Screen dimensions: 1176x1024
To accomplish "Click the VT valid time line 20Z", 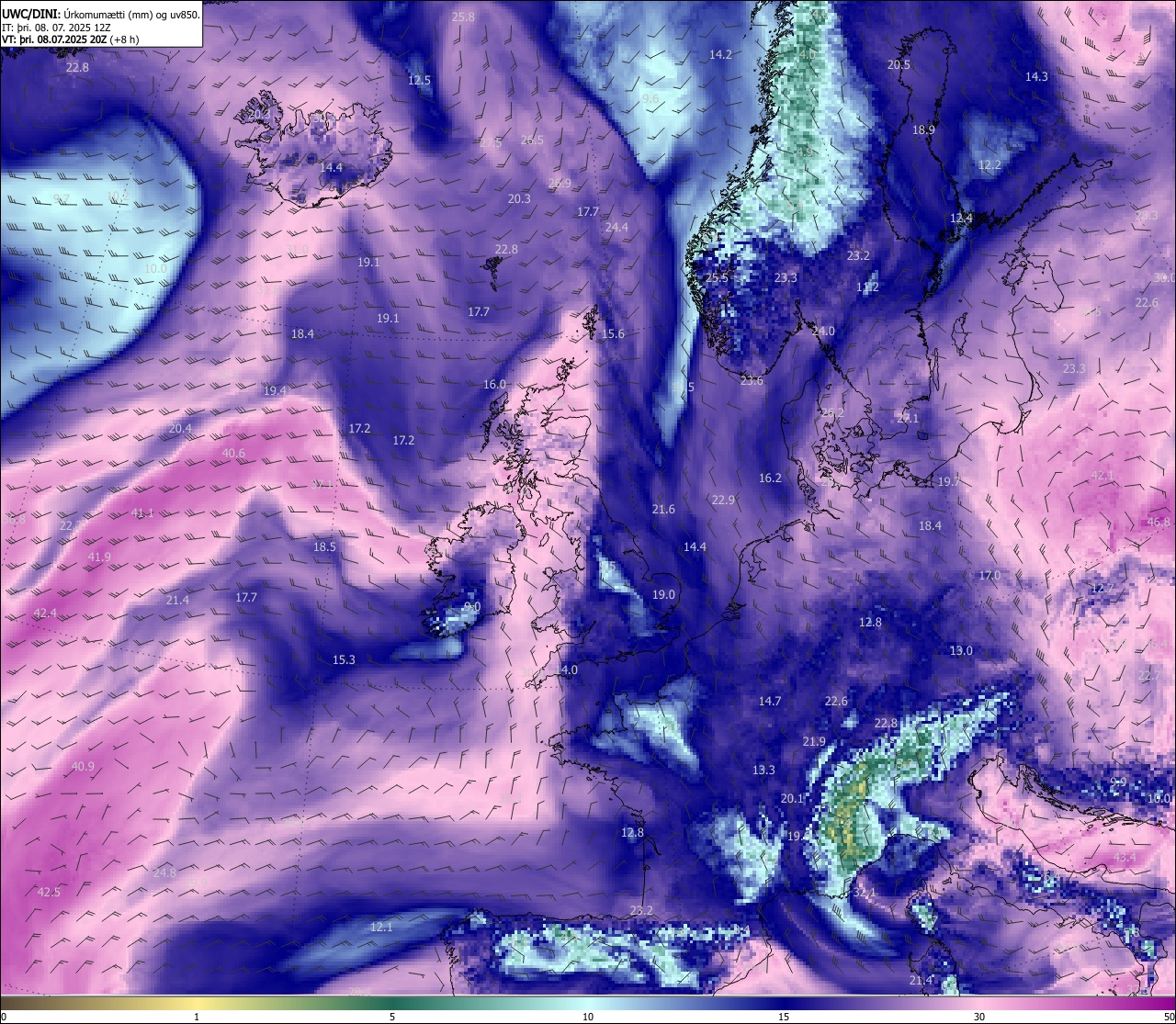I will point(71,39).
